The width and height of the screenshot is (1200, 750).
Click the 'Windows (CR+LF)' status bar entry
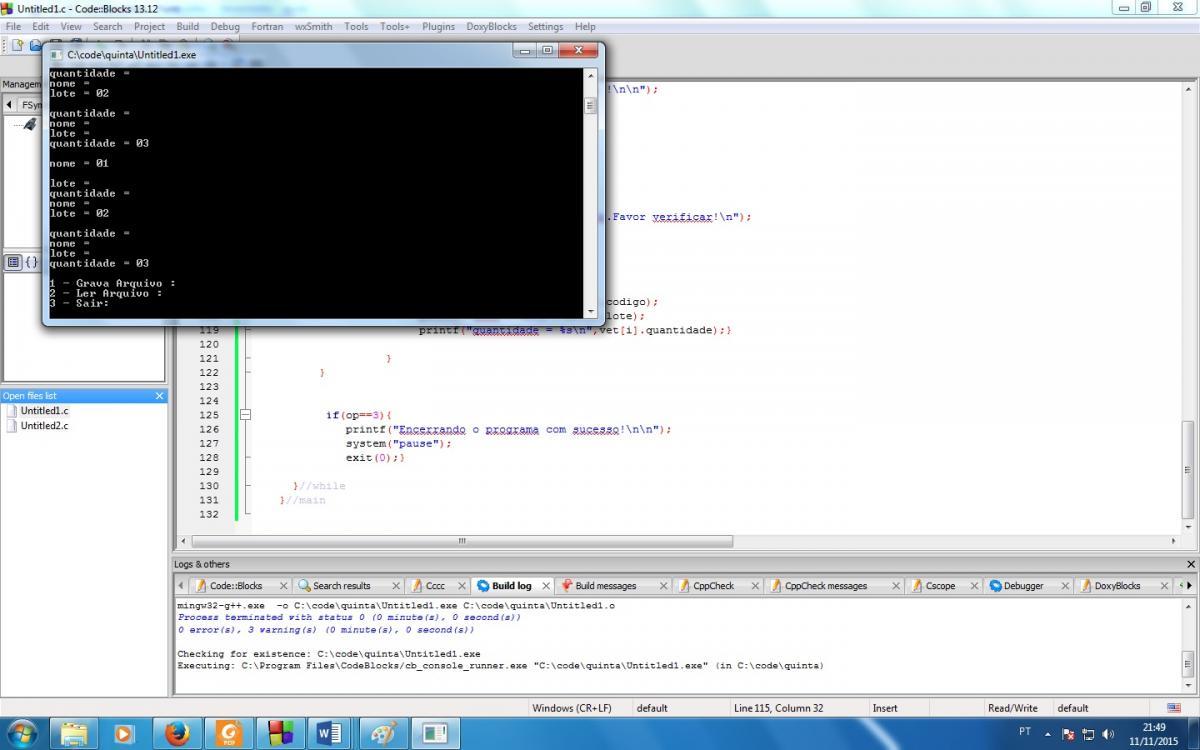[x=571, y=708]
